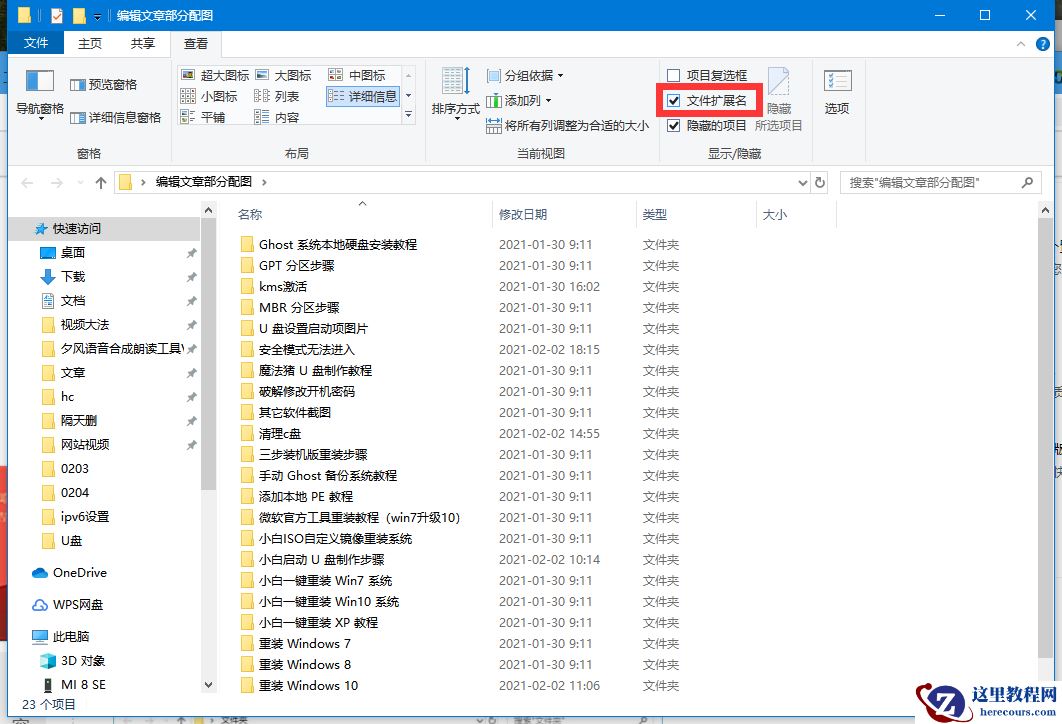Enable the 项目复选框 item checkboxes option

(673, 75)
